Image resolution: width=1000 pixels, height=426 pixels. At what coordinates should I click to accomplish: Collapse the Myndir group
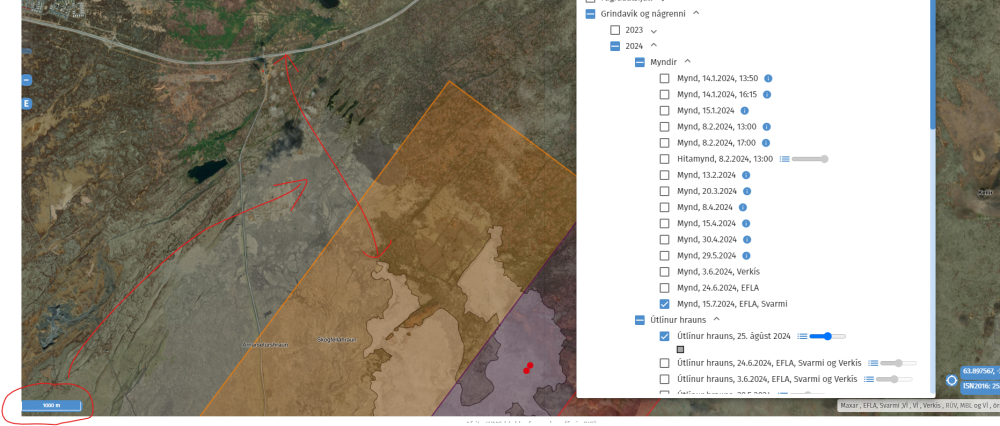(688, 62)
